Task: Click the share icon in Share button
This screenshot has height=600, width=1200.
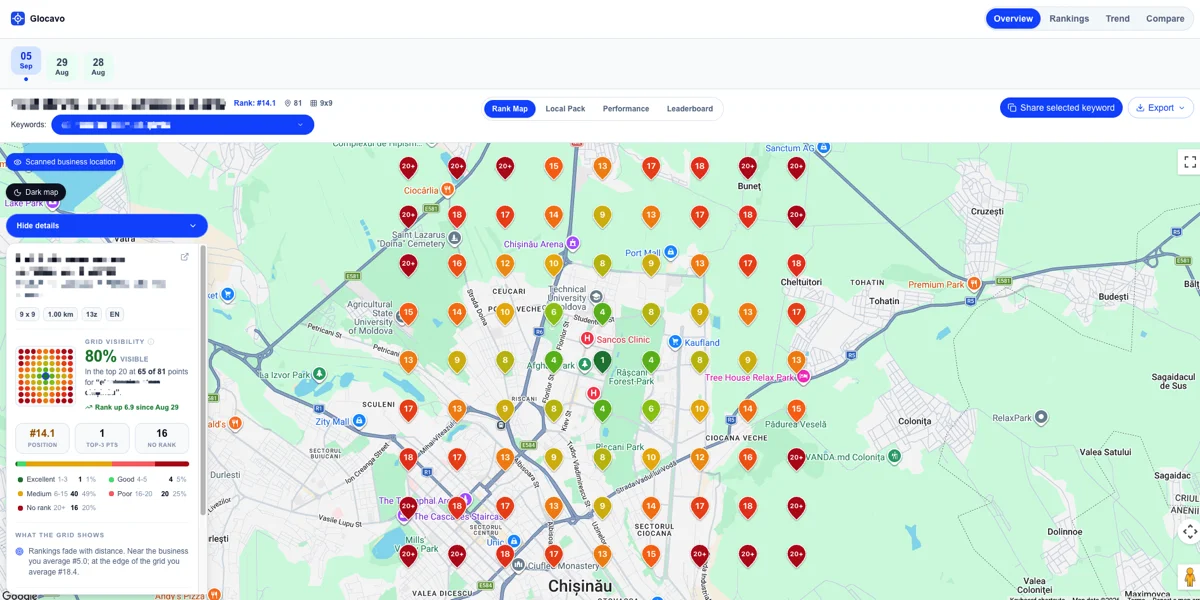Action: tap(1012, 108)
